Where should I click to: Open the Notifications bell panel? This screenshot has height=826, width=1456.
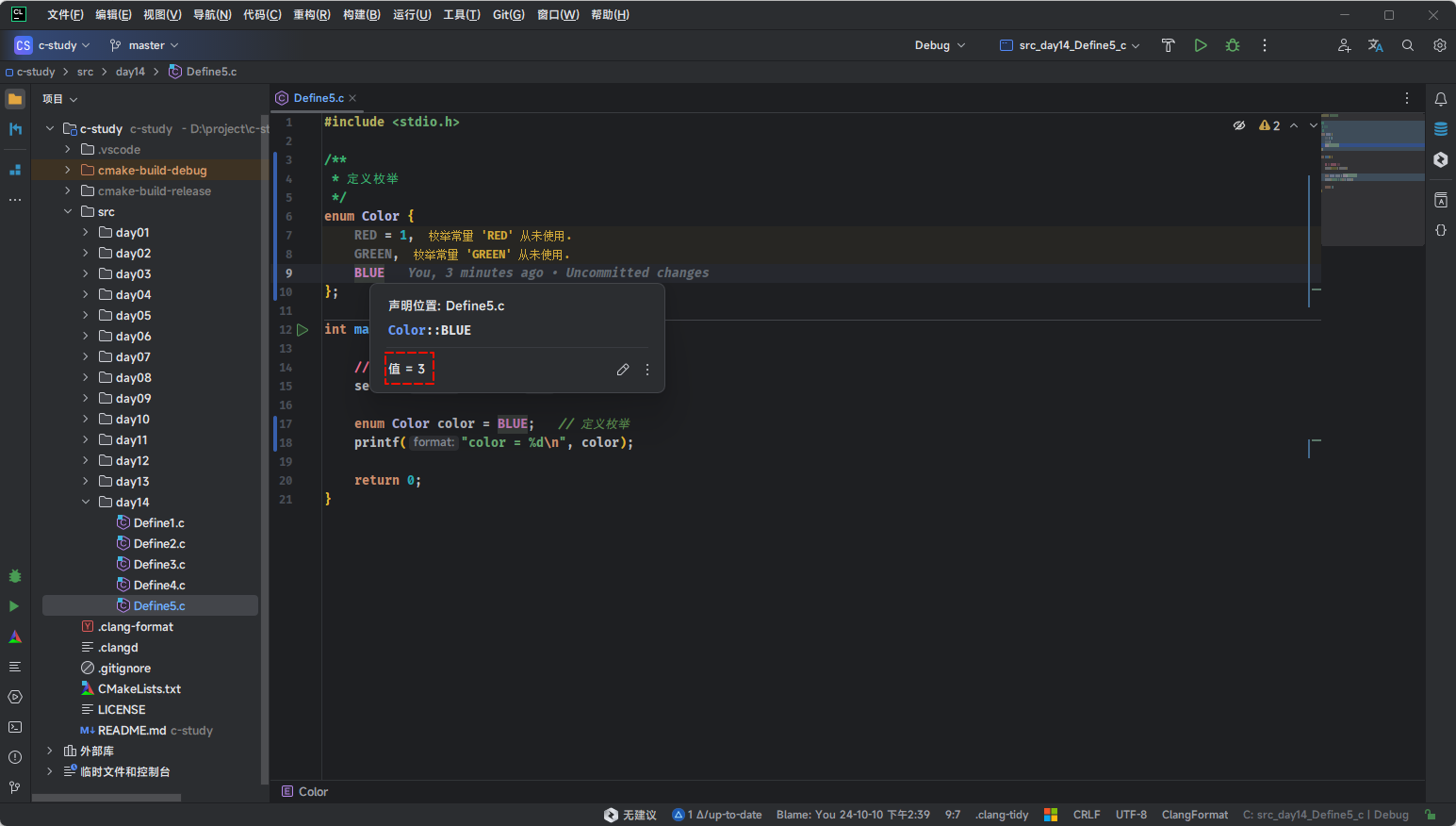point(1440,99)
